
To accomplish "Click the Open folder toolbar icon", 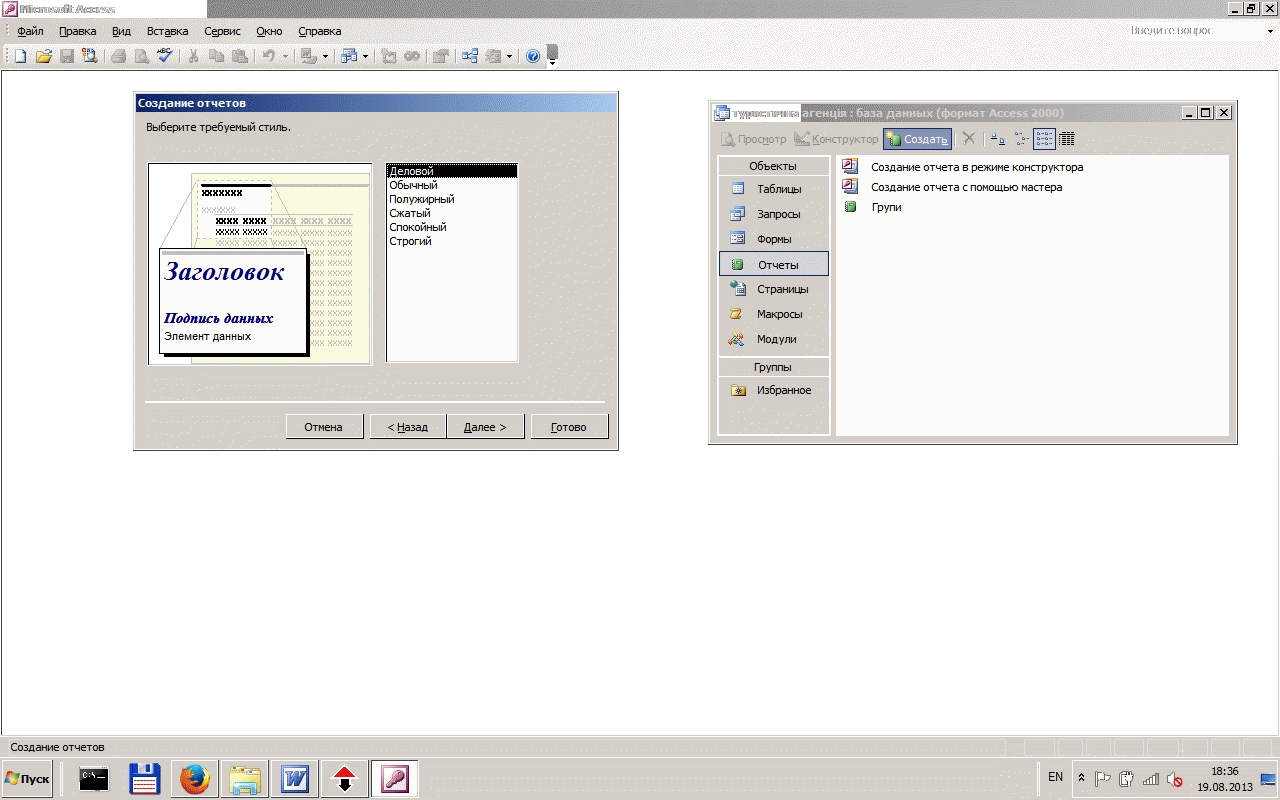I will click(x=43, y=56).
